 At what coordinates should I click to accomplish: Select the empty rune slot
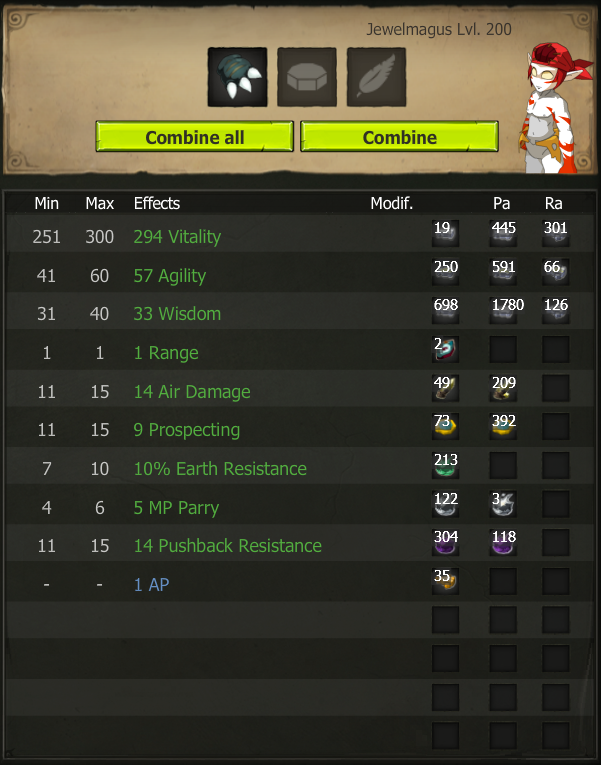[x=307, y=77]
